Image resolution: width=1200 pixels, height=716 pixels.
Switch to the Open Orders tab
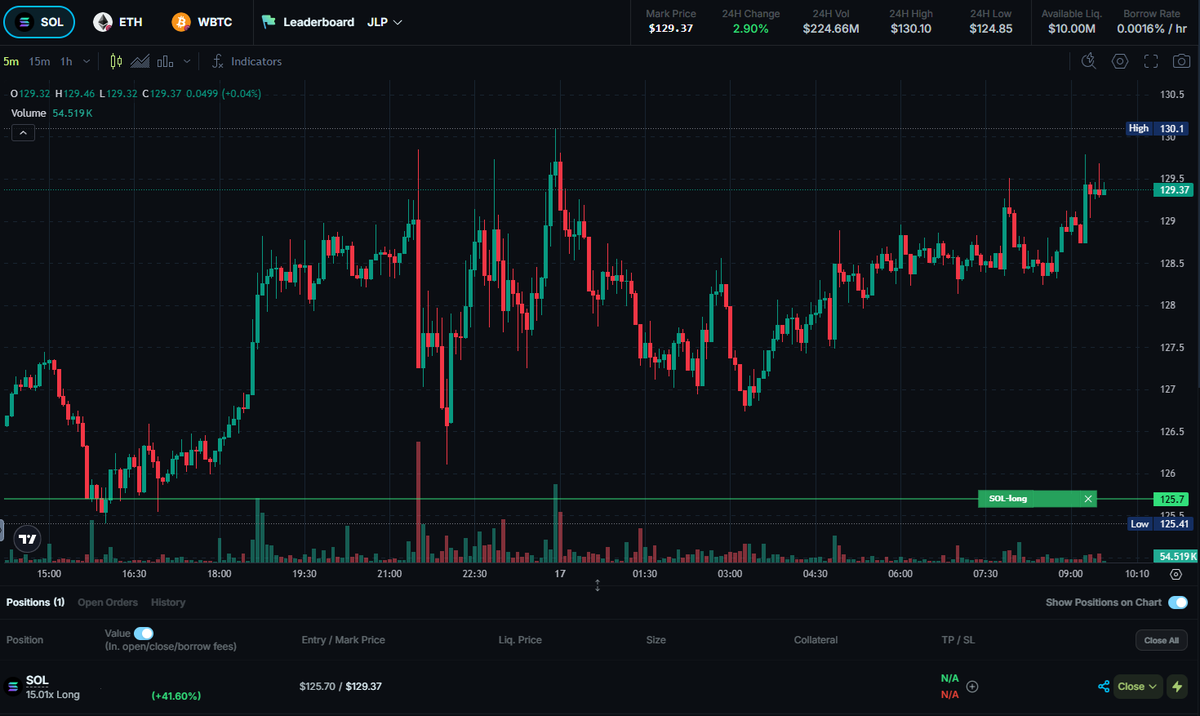tap(108, 602)
